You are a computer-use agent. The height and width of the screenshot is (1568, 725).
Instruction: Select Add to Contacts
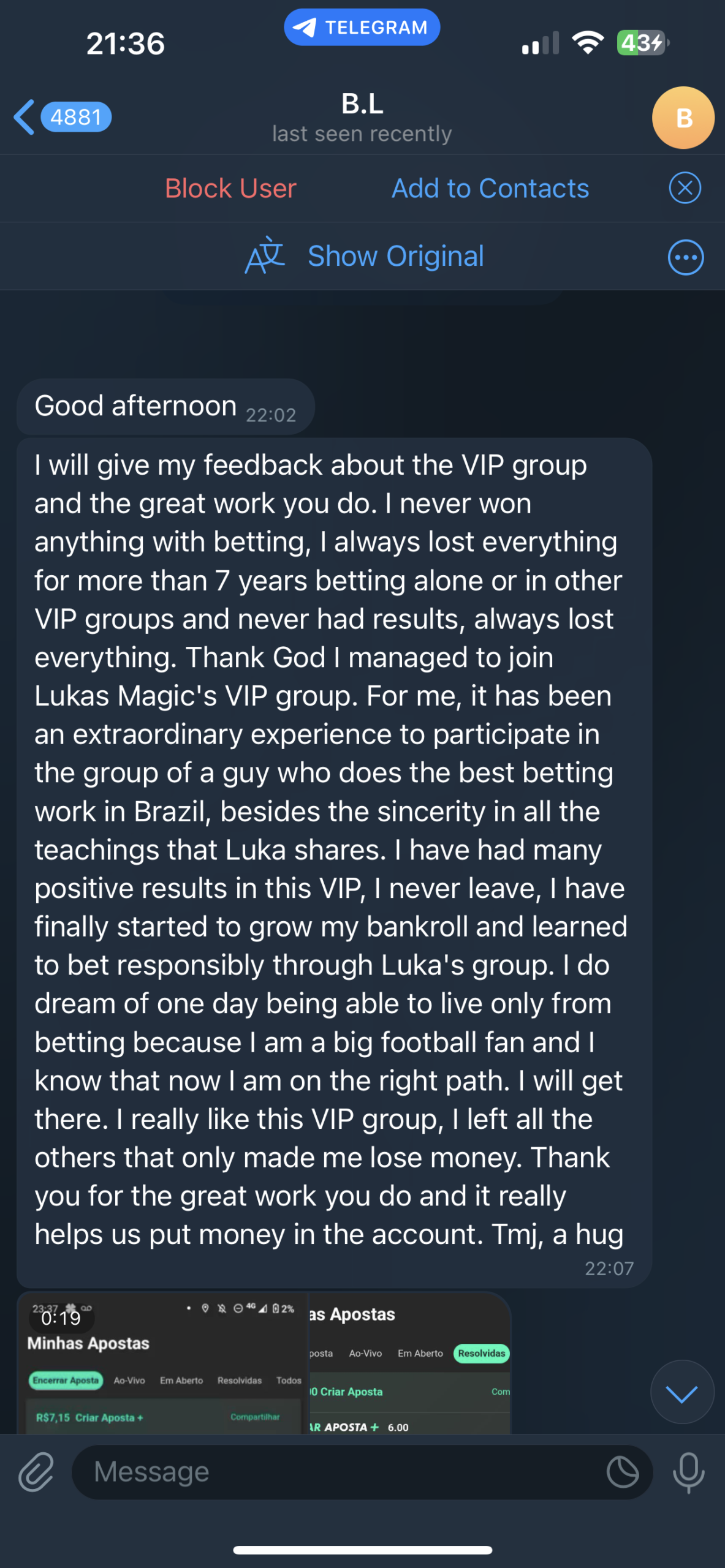(490, 188)
